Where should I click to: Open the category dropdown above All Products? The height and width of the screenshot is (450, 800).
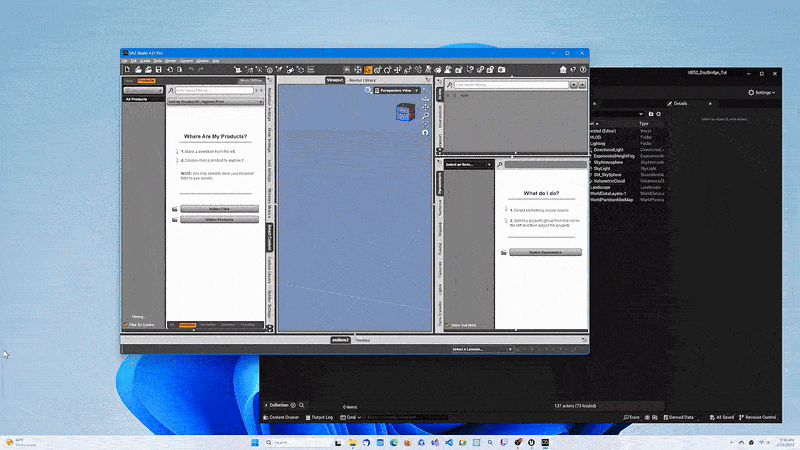(x=143, y=90)
